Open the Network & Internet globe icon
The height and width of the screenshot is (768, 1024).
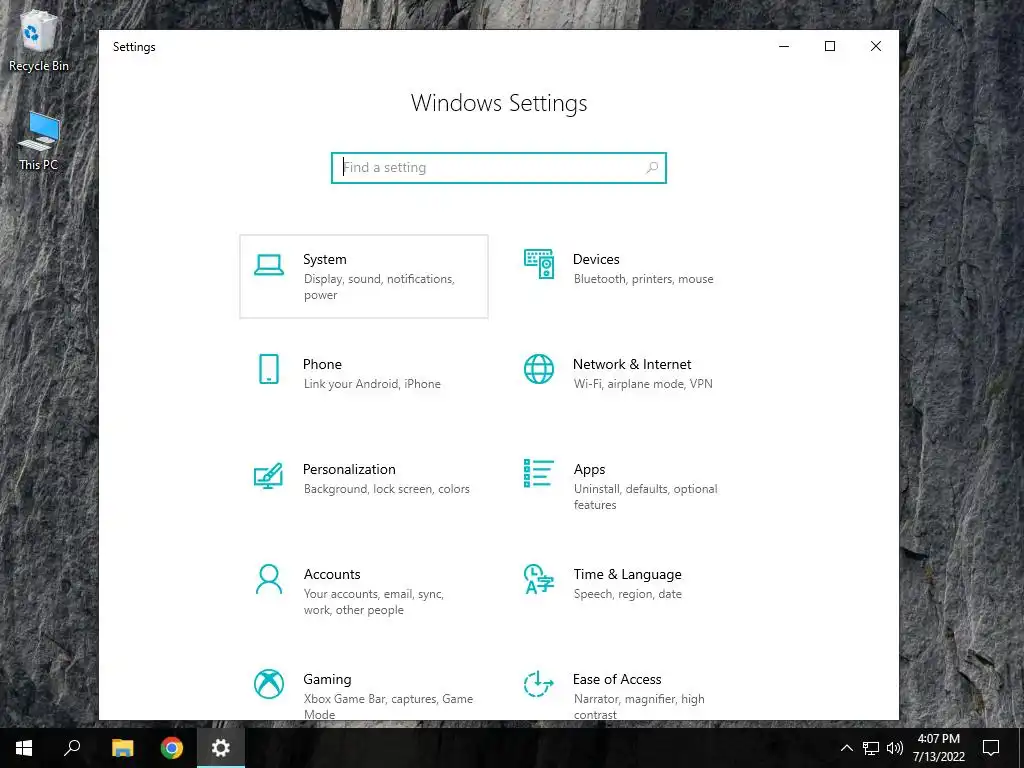pos(539,369)
